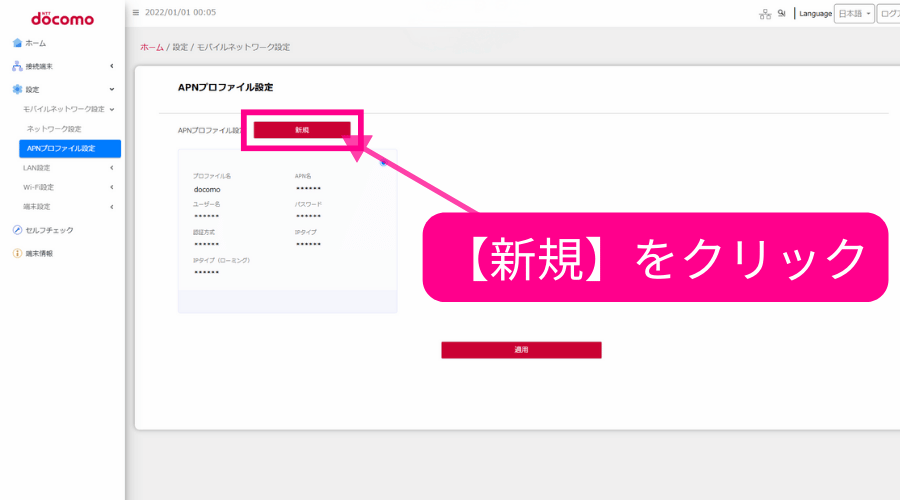Open 端末設定 menu item
The width and height of the screenshot is (900, 500).
(x=37, y=207)
